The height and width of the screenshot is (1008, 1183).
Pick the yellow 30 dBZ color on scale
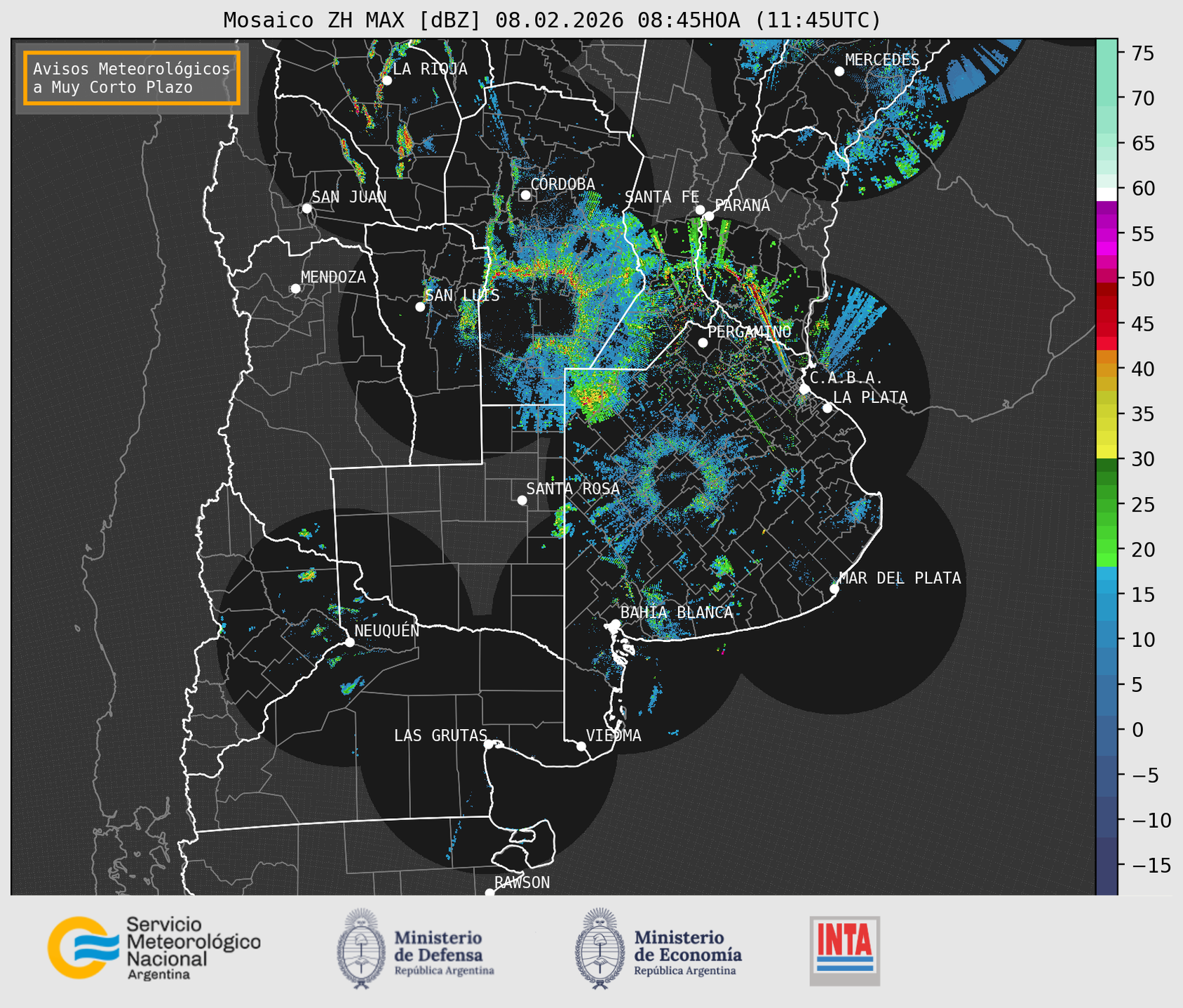[1106, 452]
